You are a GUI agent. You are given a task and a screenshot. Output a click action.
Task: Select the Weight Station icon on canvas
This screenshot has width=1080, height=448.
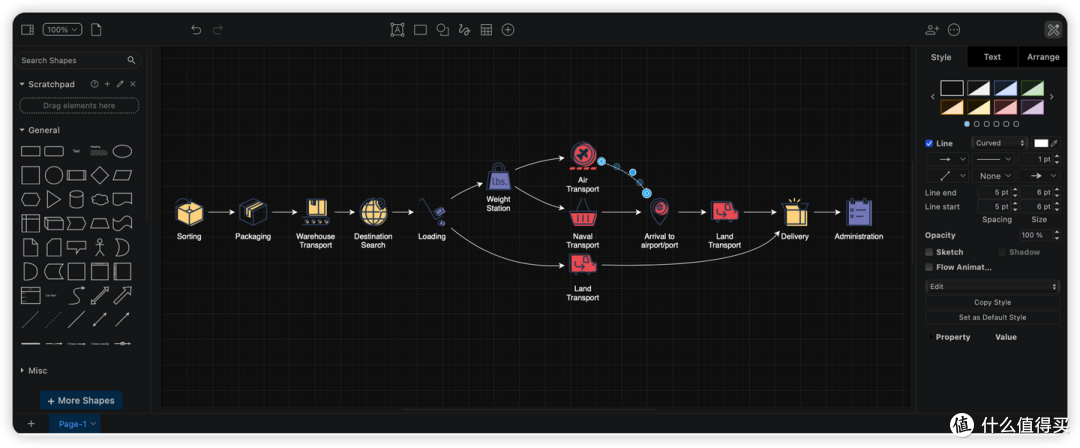(499, 177)
